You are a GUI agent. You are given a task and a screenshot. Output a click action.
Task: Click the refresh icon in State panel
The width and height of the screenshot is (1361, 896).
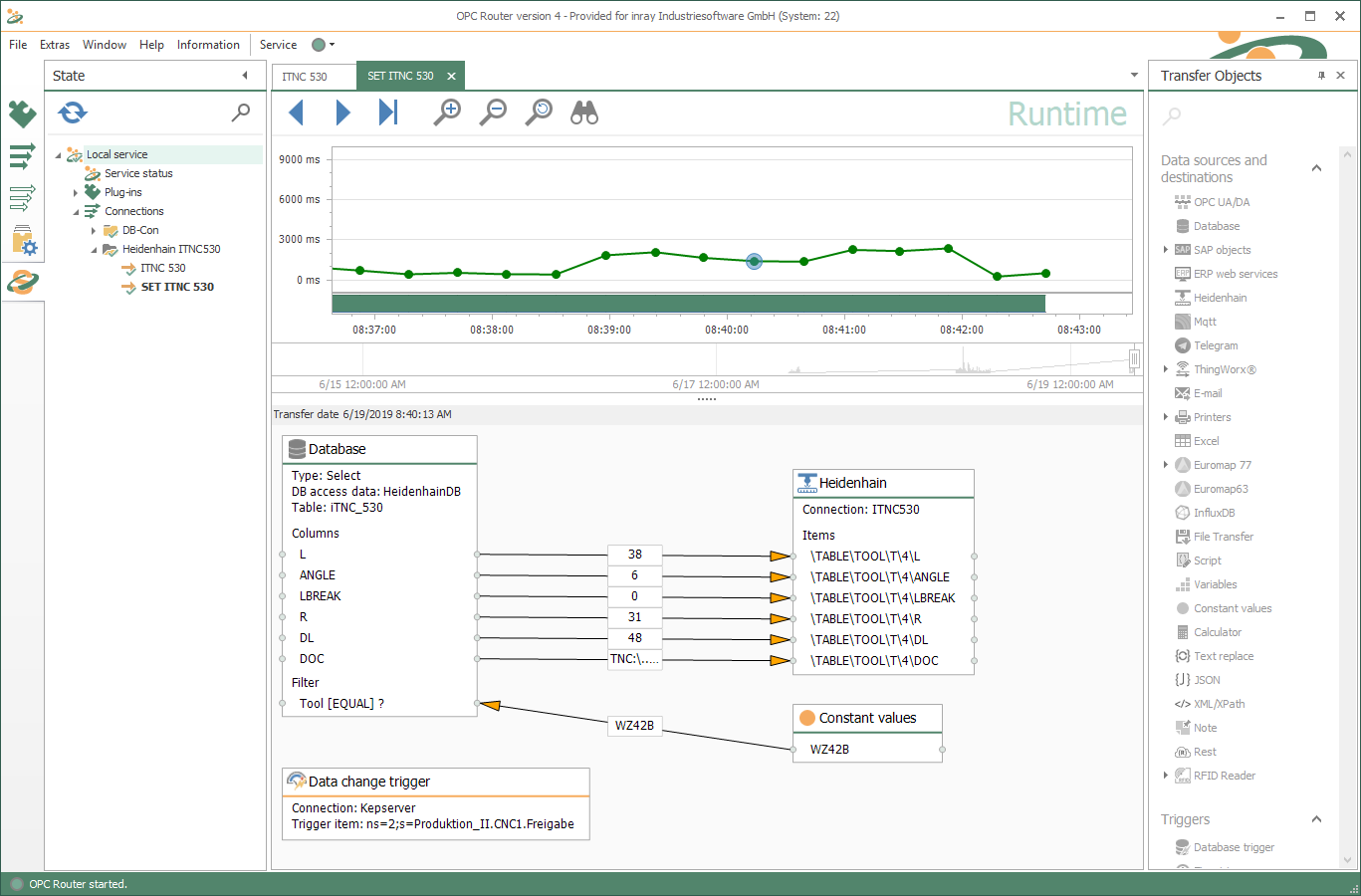point(73,112)
